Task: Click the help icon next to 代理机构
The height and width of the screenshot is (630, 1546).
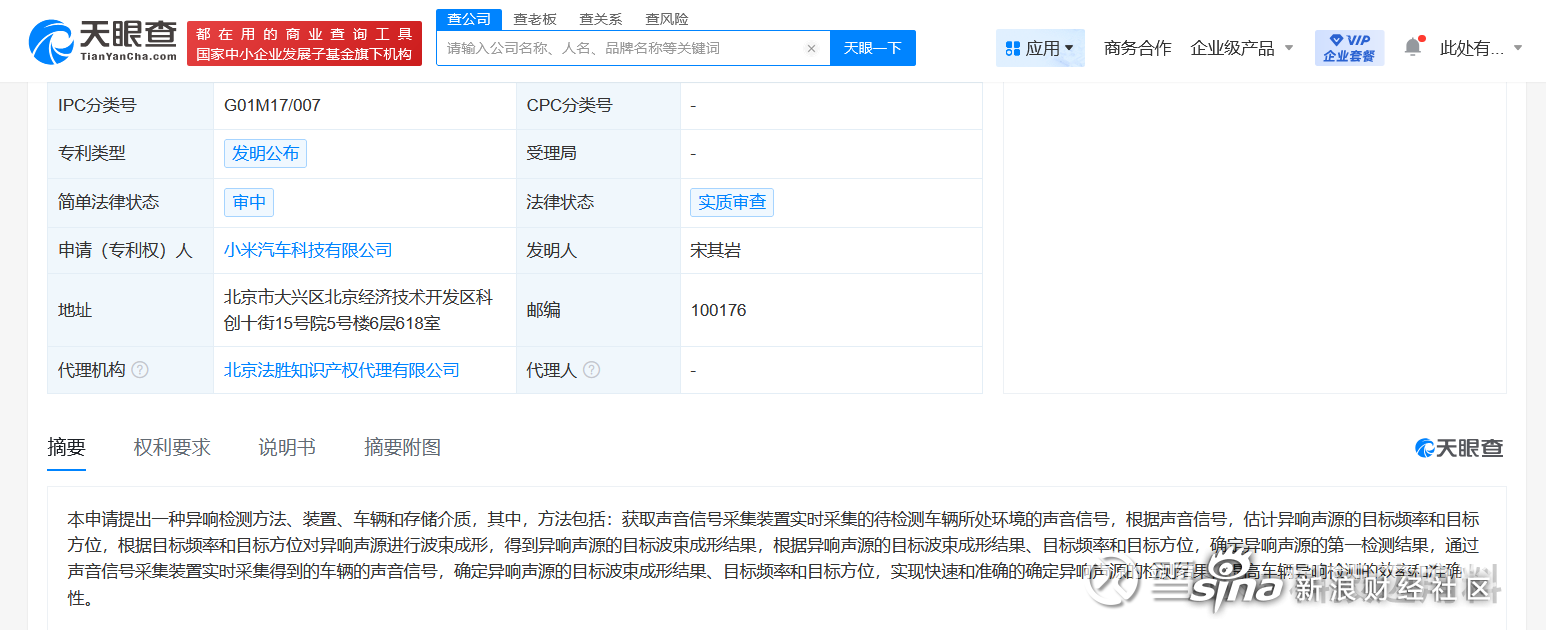Action: tap(140, 370)
